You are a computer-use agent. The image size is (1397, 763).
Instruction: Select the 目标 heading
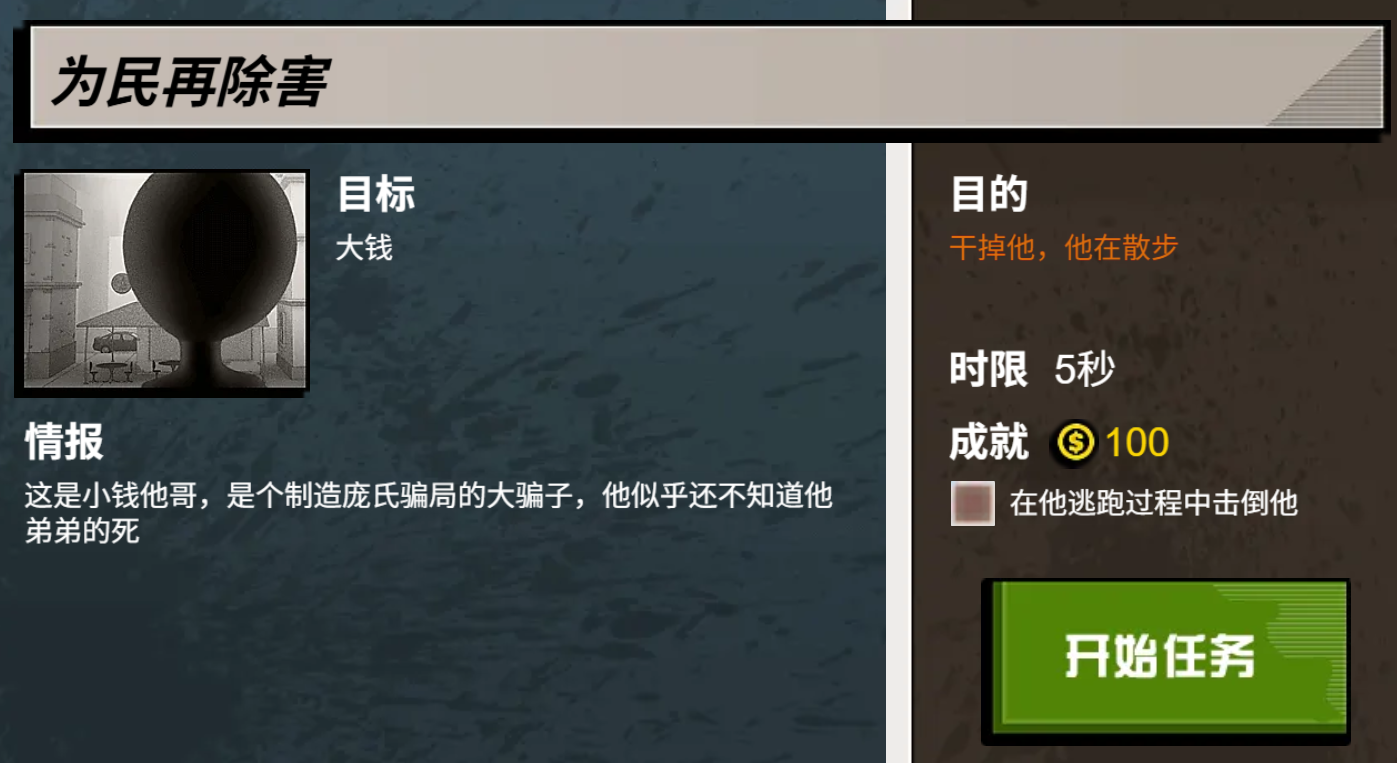(x=375, y=194)
